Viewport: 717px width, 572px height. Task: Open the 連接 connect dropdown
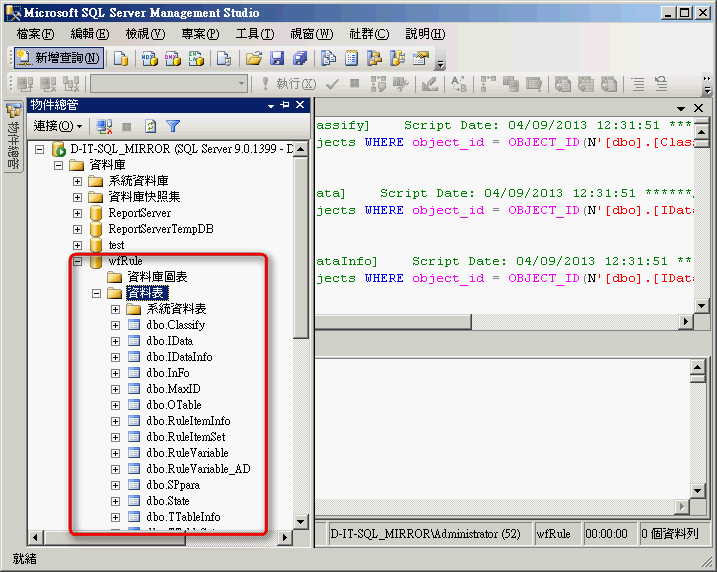click(x=58, y=126)
